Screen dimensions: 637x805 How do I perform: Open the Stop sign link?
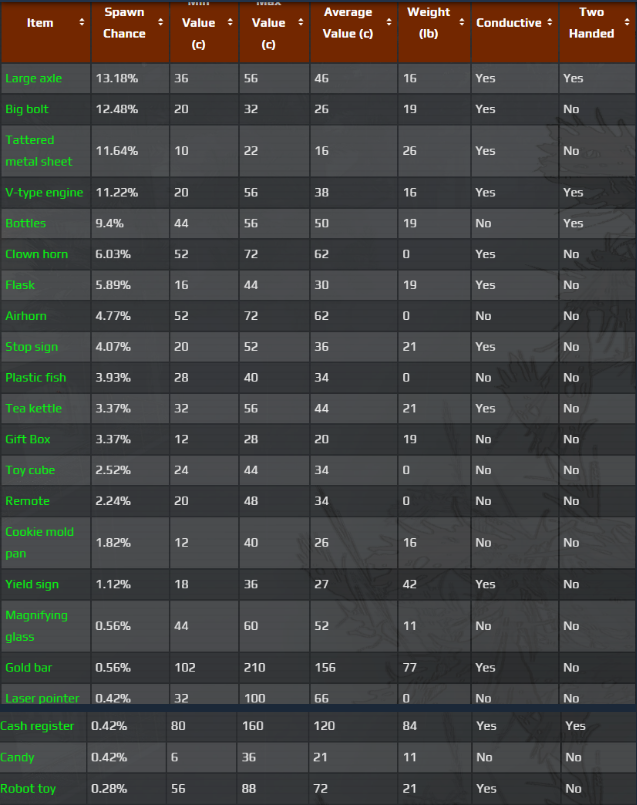[31, 347]
